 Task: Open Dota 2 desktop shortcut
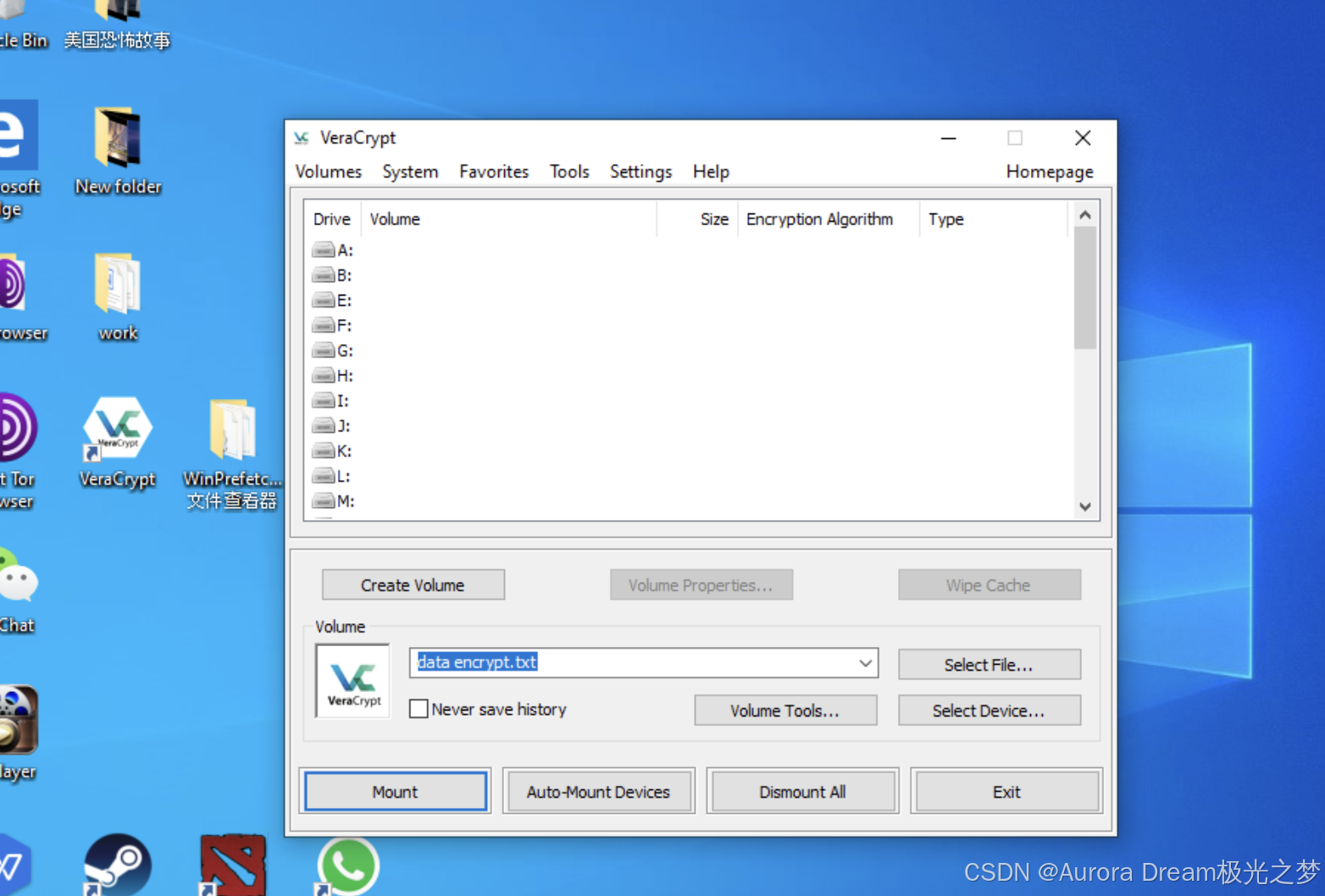[233, 866]
